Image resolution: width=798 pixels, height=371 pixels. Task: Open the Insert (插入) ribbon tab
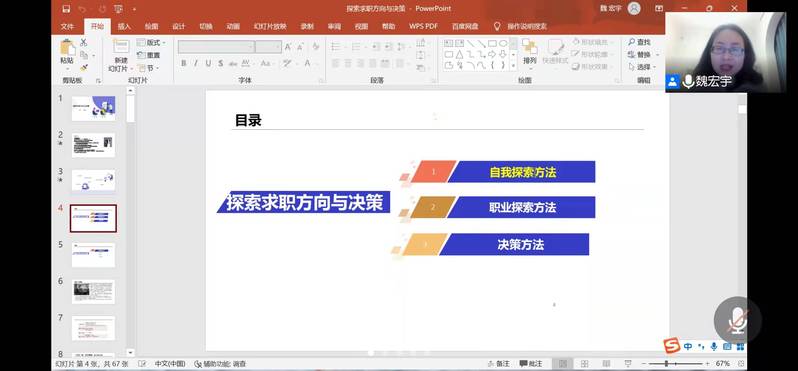(x=124, y=27)
